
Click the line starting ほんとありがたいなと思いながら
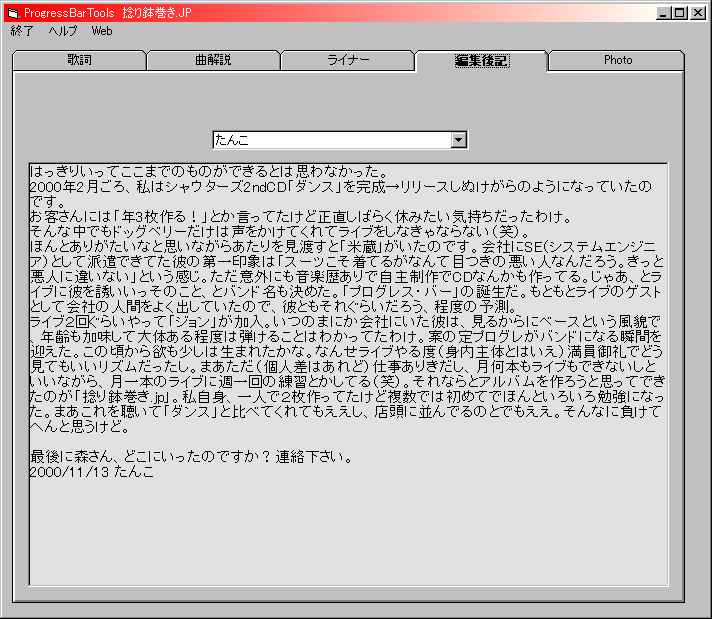pyautogui.click(x=343, y=246)
